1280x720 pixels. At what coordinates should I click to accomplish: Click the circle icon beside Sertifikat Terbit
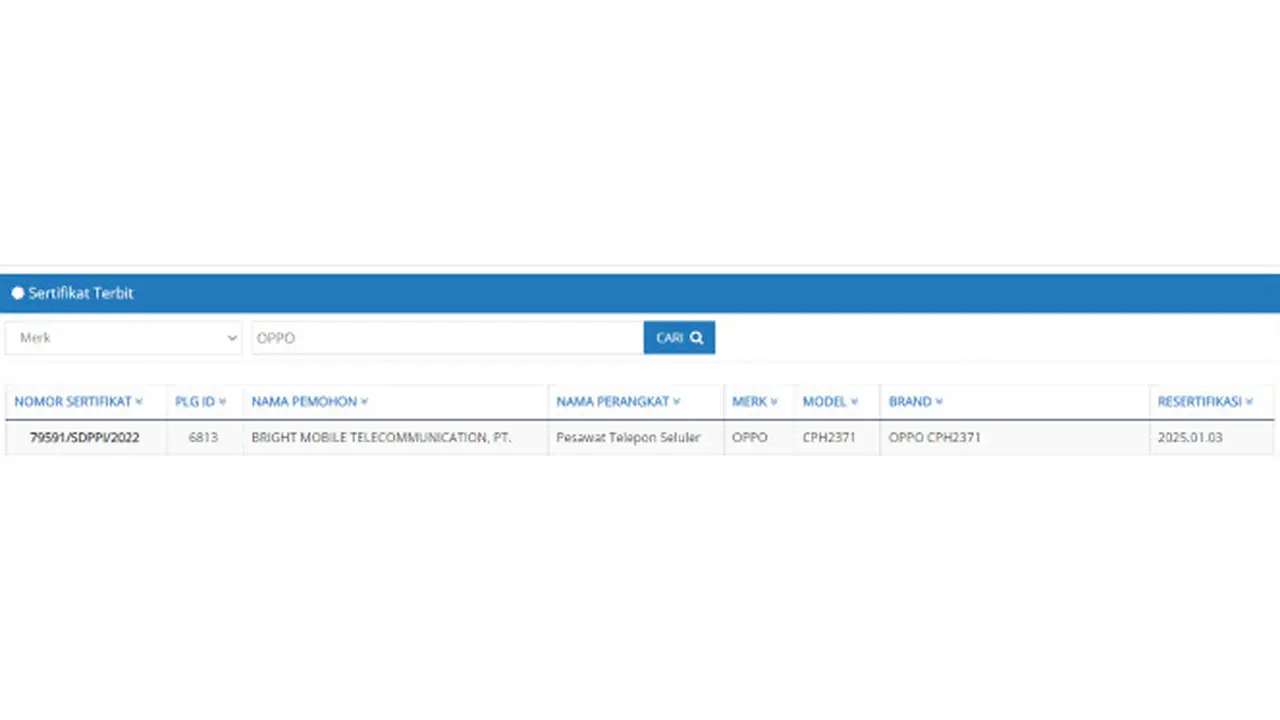coord(17,293)
